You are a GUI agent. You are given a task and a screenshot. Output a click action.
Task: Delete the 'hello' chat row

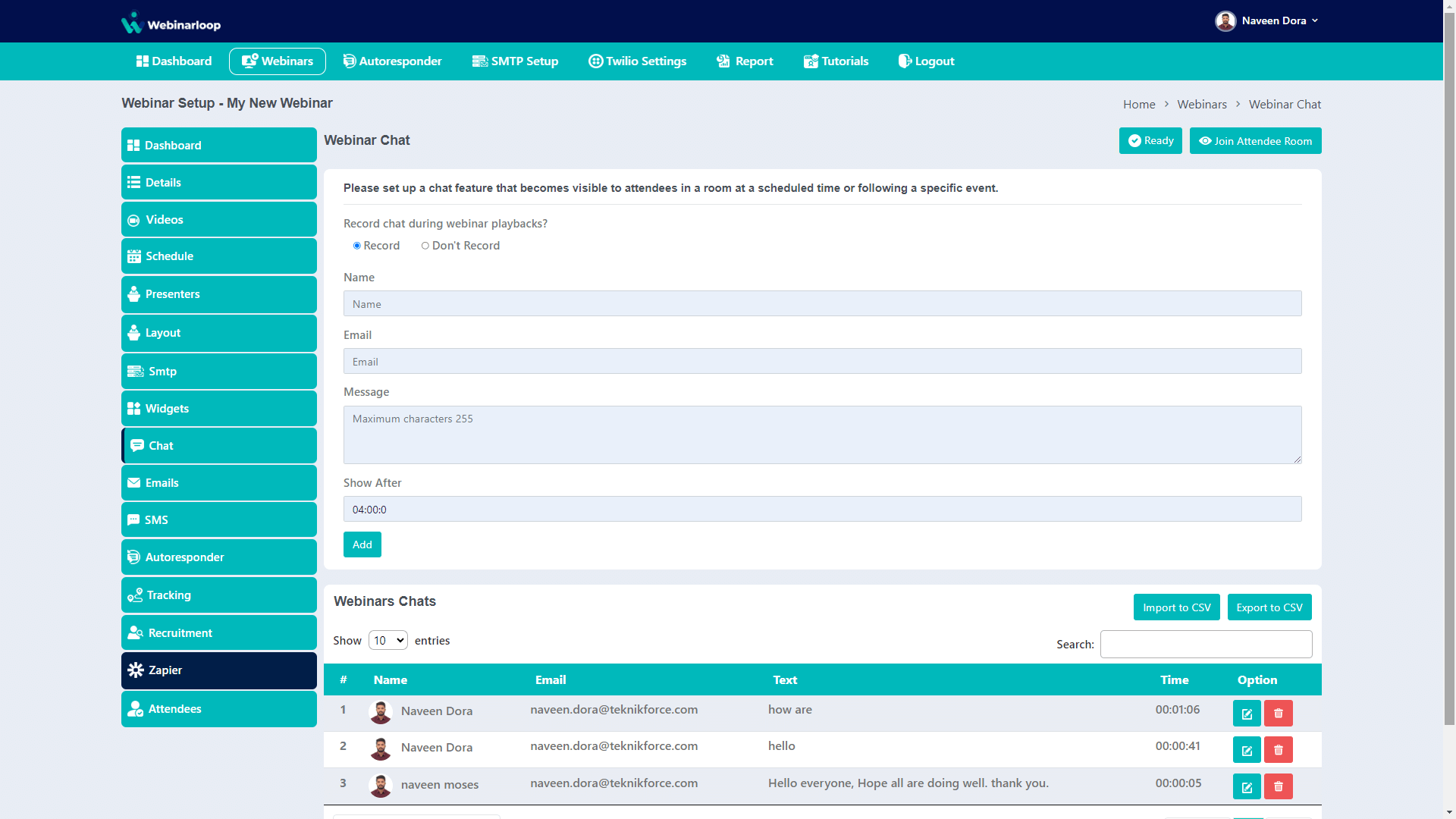click(1278, 750)
